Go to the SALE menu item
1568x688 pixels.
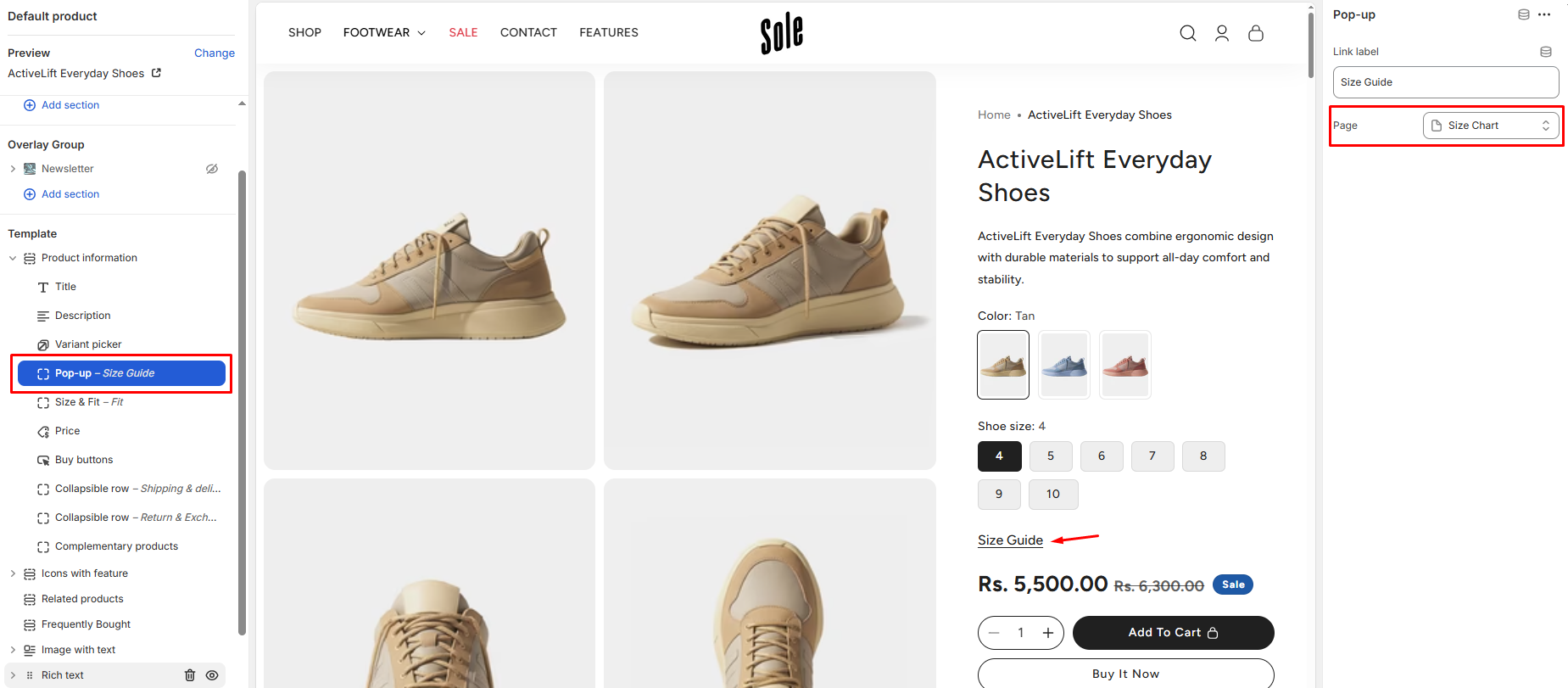(x=463, y=32)
